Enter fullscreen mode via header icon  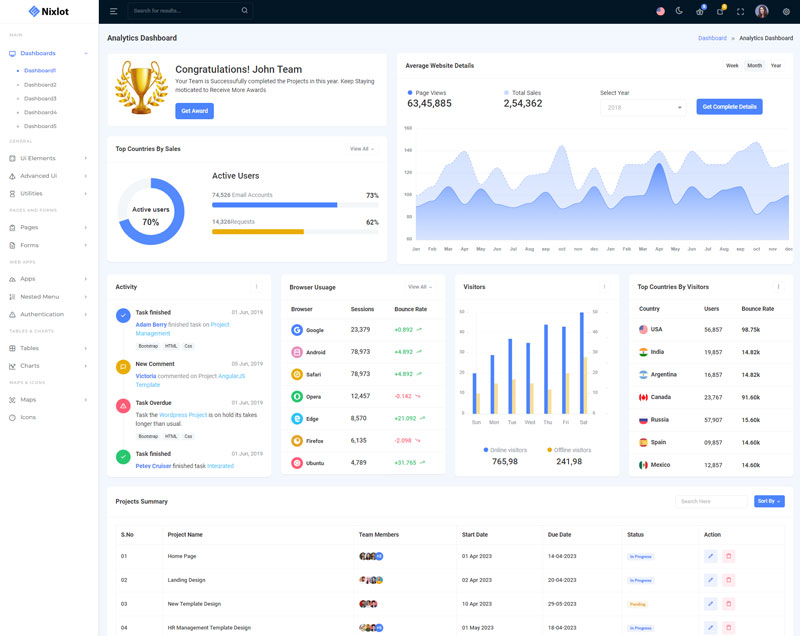pyautogui.click(x=740, y=11)
